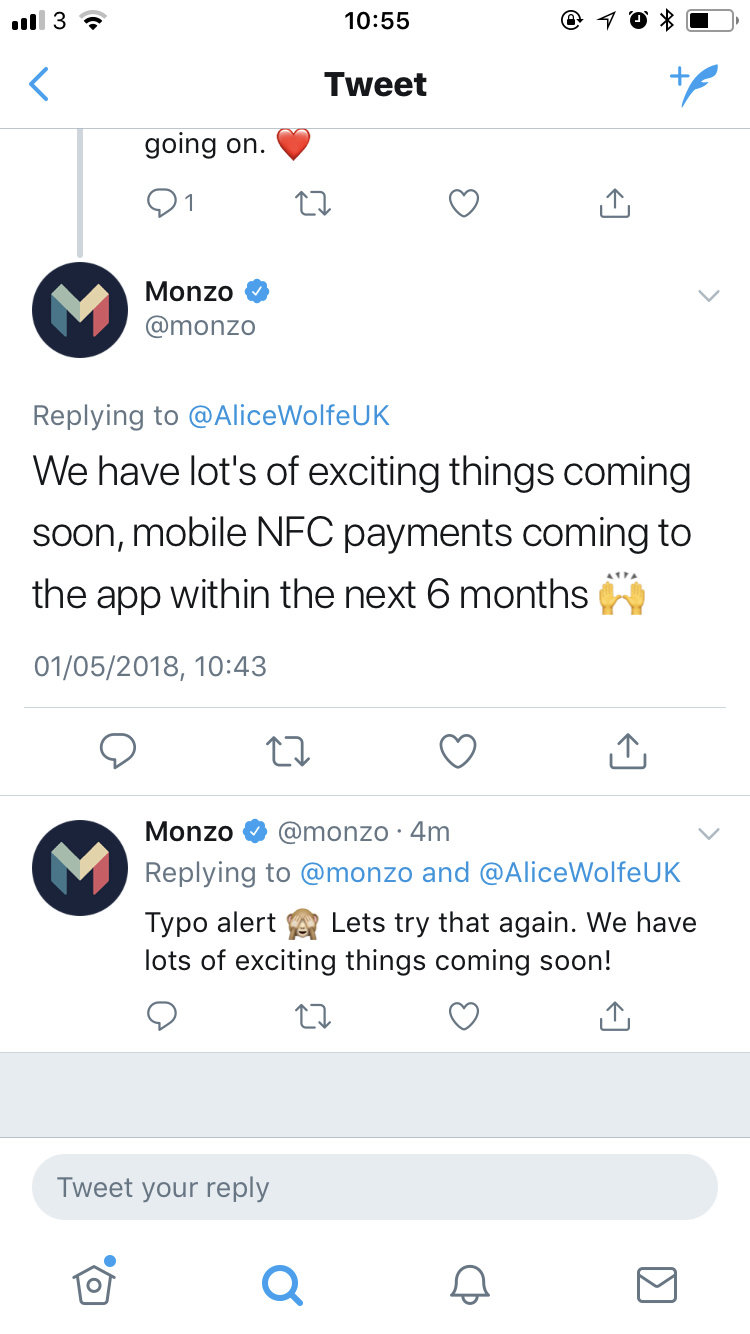Reply to the 'Typo alert' tweet
The height and width of the screenshot is (1334, 750).
coord(161,1016)
